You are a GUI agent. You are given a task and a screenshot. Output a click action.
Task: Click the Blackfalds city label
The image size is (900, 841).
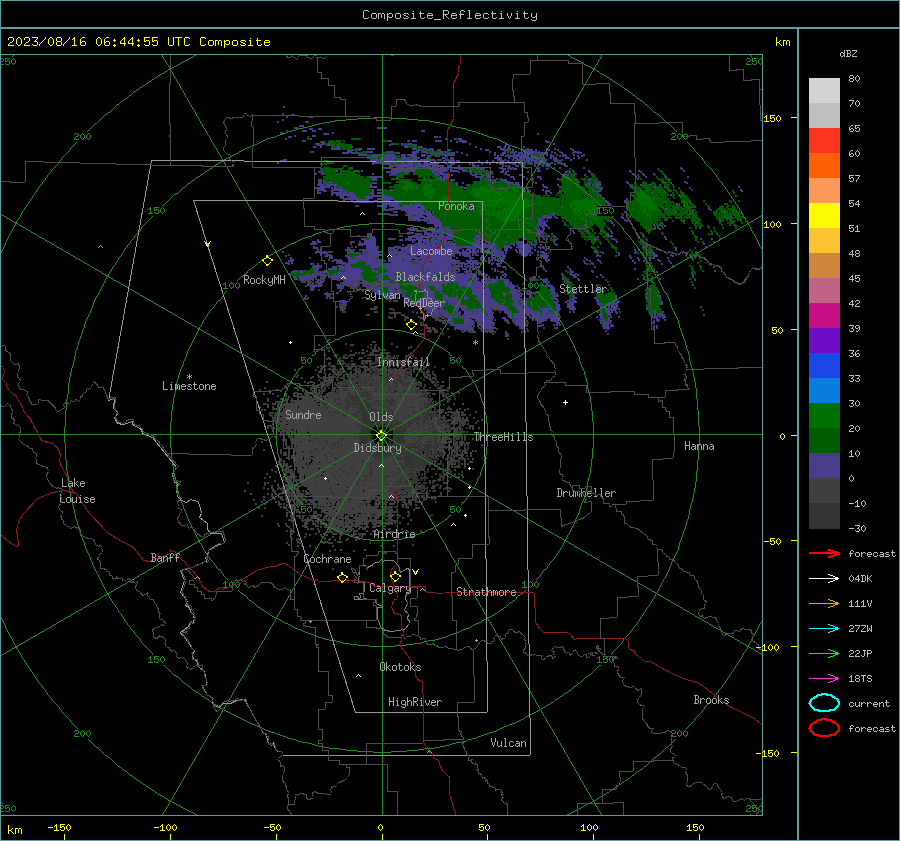click(425, 277)
